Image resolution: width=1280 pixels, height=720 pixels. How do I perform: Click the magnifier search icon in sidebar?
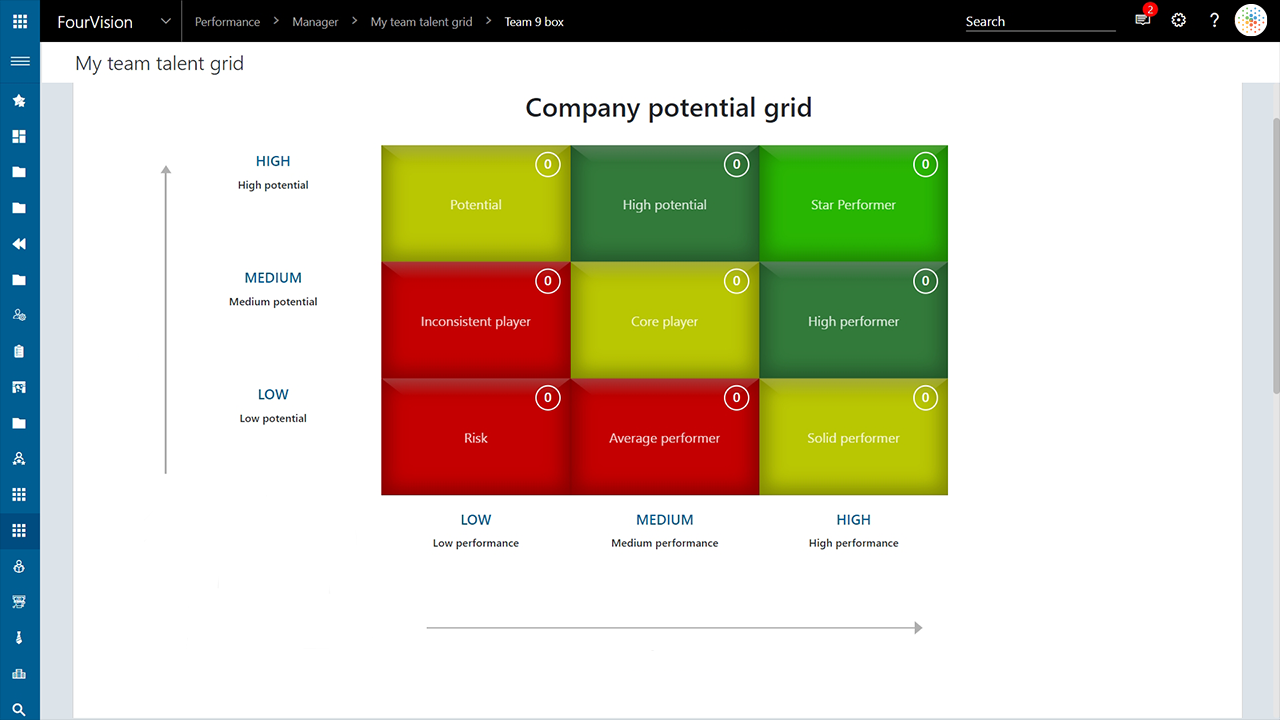[19, 709]
